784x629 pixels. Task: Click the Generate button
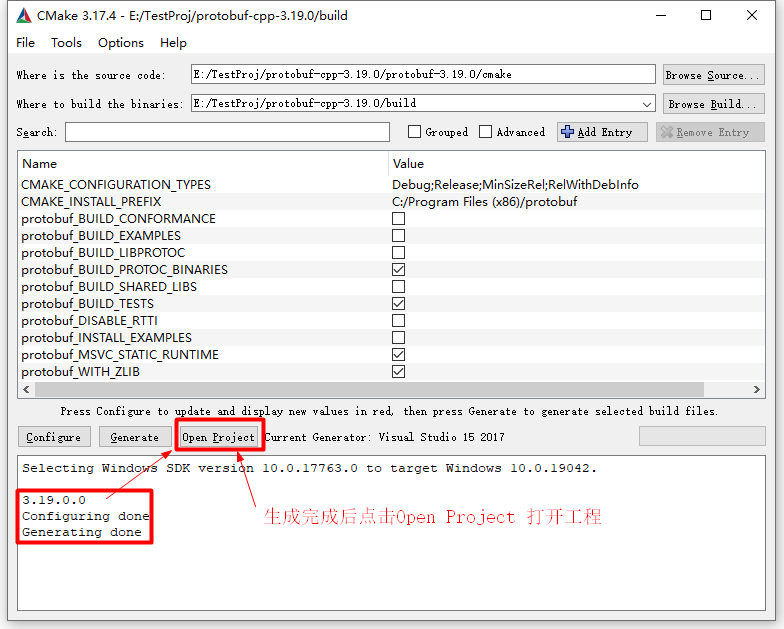click(x=134, y=437)
